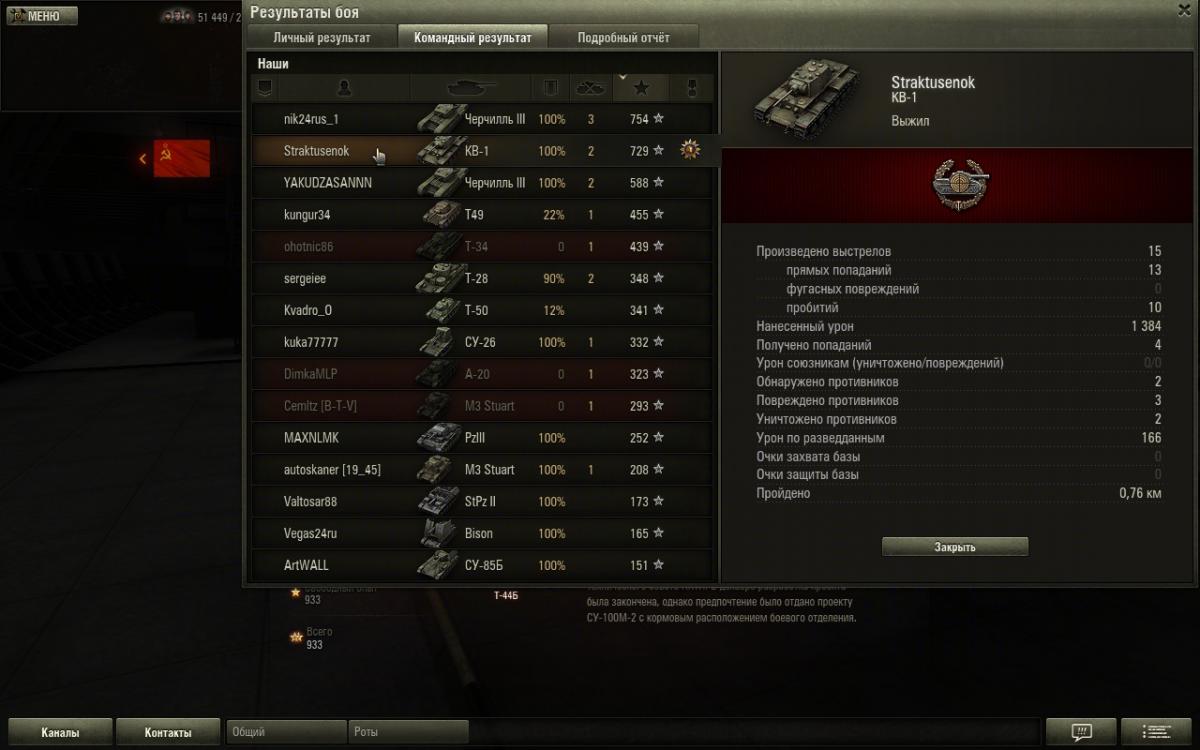Screen dimensions: 1200x750
Task: Click the medal icon in Straktusenok's row
Action: click(x=689, y=150)
